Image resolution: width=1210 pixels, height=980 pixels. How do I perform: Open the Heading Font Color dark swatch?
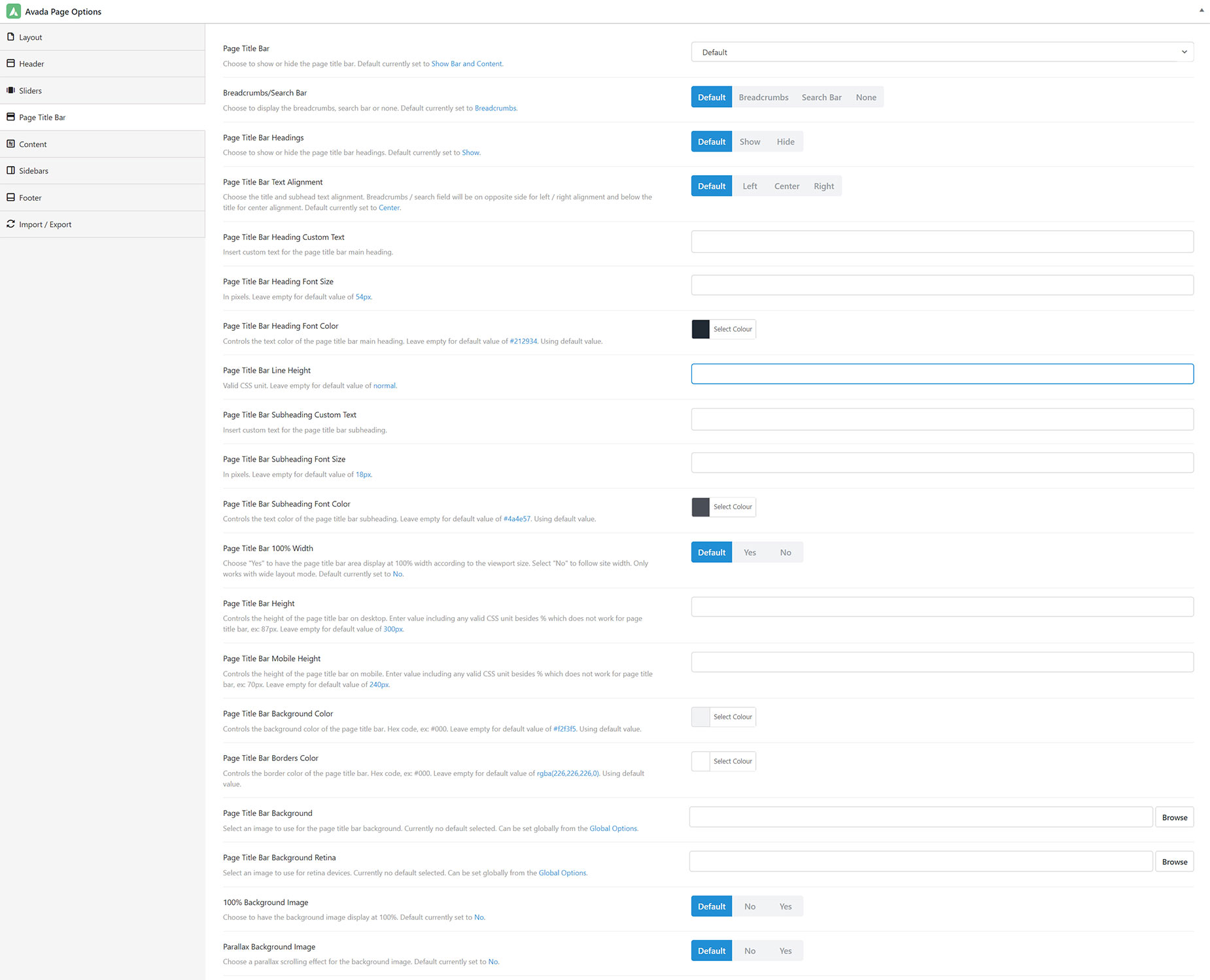click(x=700, y=329)
